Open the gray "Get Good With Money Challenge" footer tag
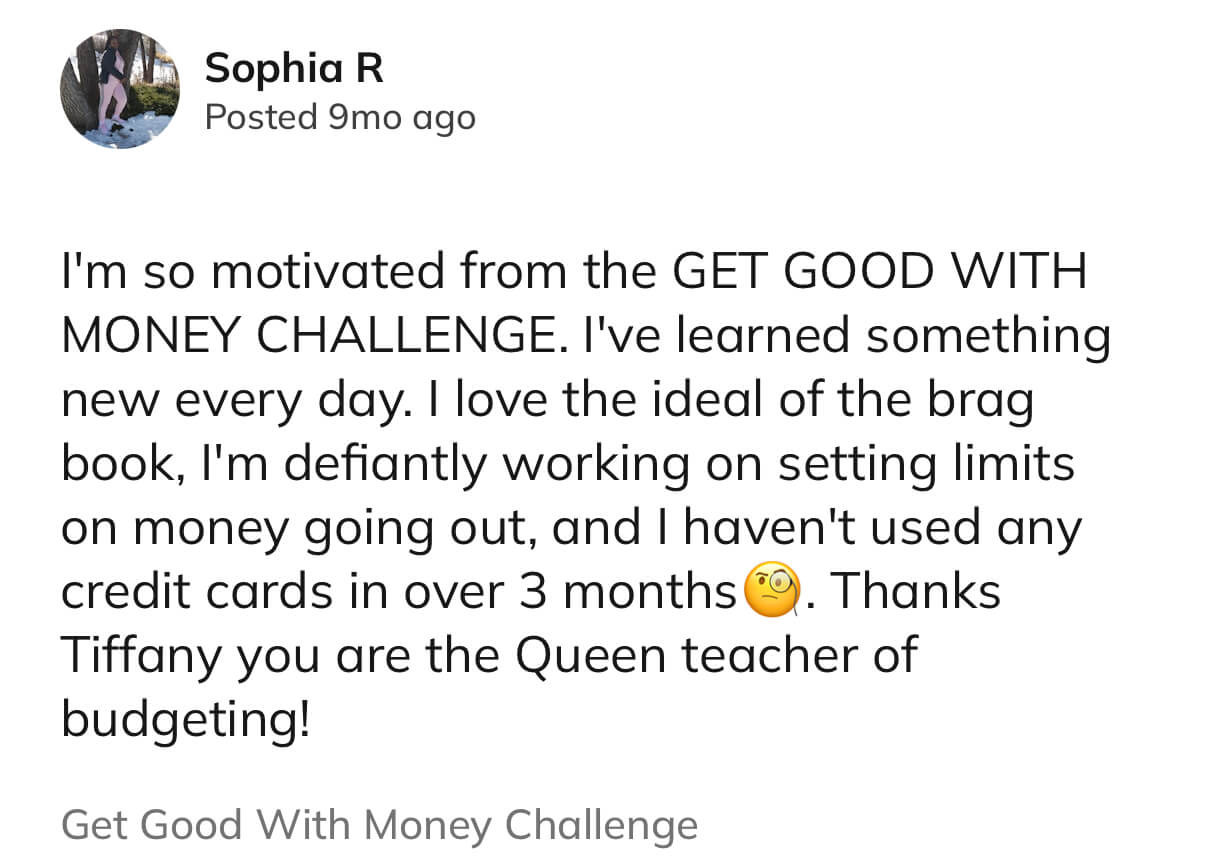Image resolution: width=1206 pixels, height=864 pixels. [x=379, y=825]
